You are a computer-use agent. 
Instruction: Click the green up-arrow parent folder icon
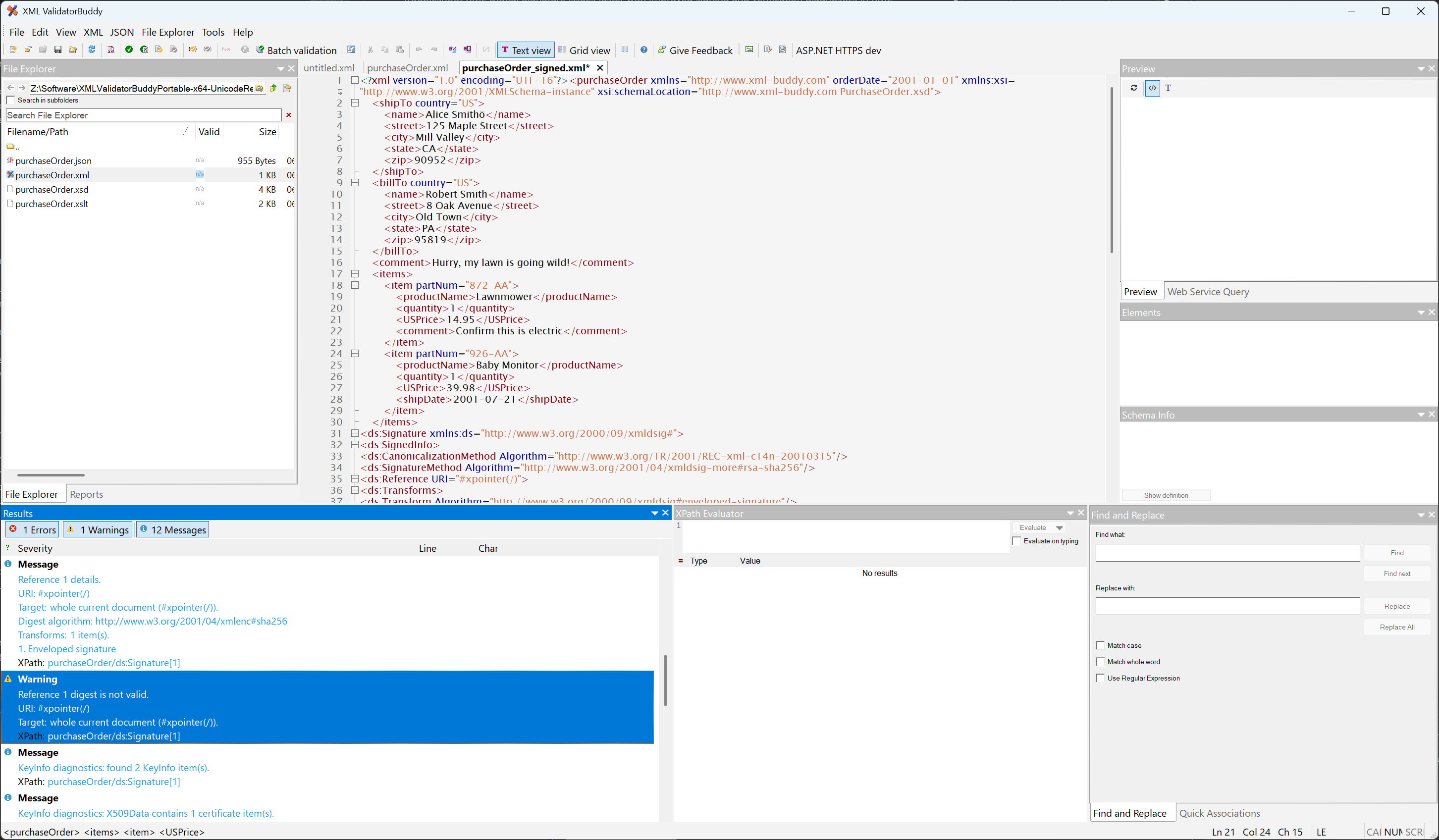click(x=273, y=88)
